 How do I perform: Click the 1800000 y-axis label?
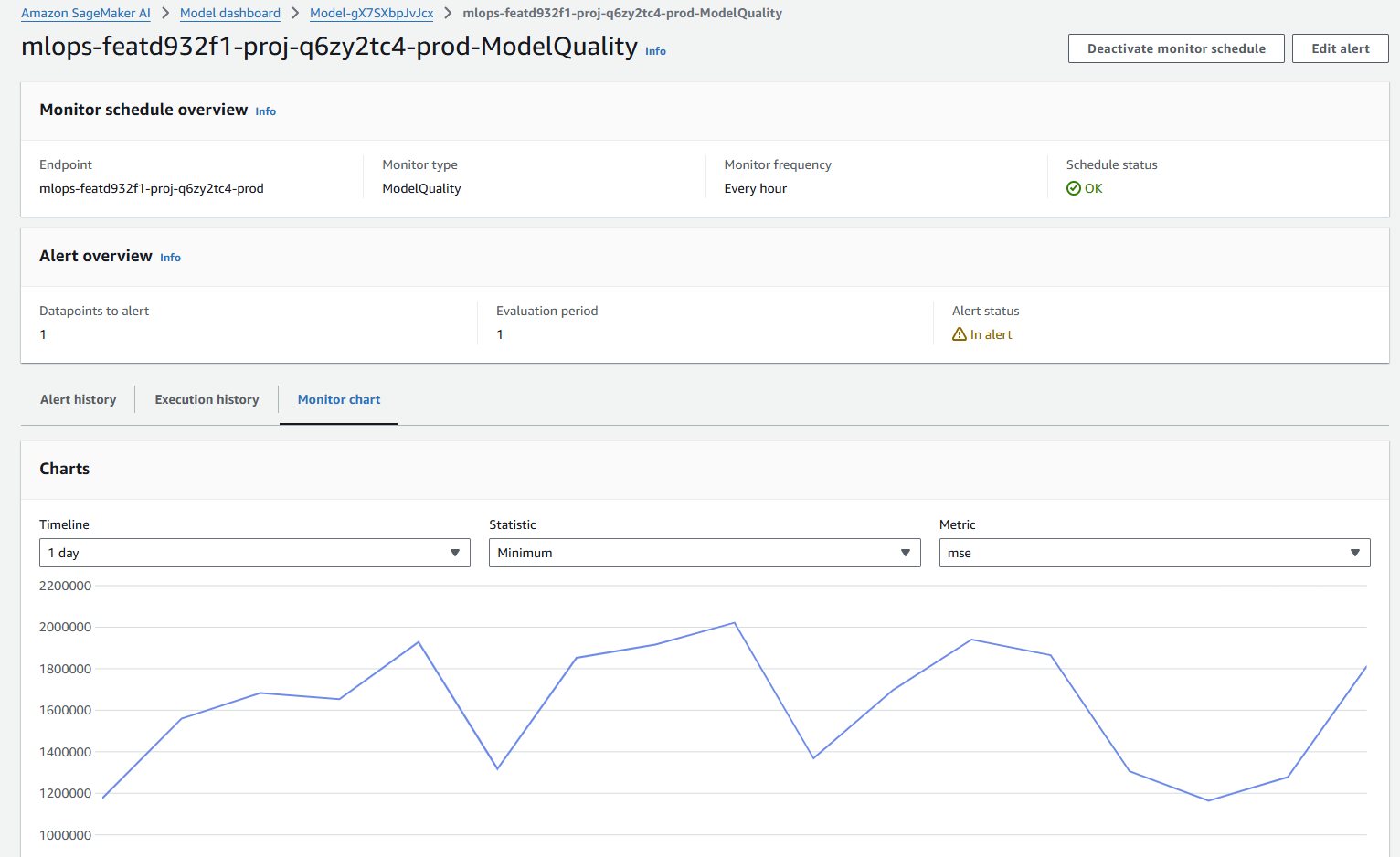(65, 669)
